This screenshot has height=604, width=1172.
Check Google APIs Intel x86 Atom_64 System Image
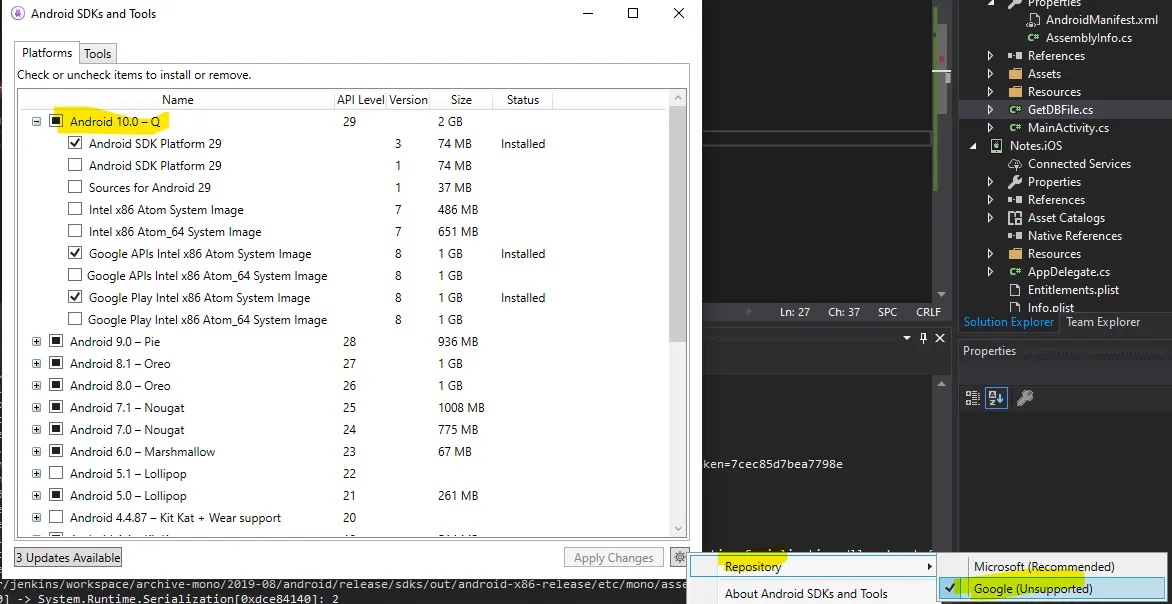tap(75, 275)
